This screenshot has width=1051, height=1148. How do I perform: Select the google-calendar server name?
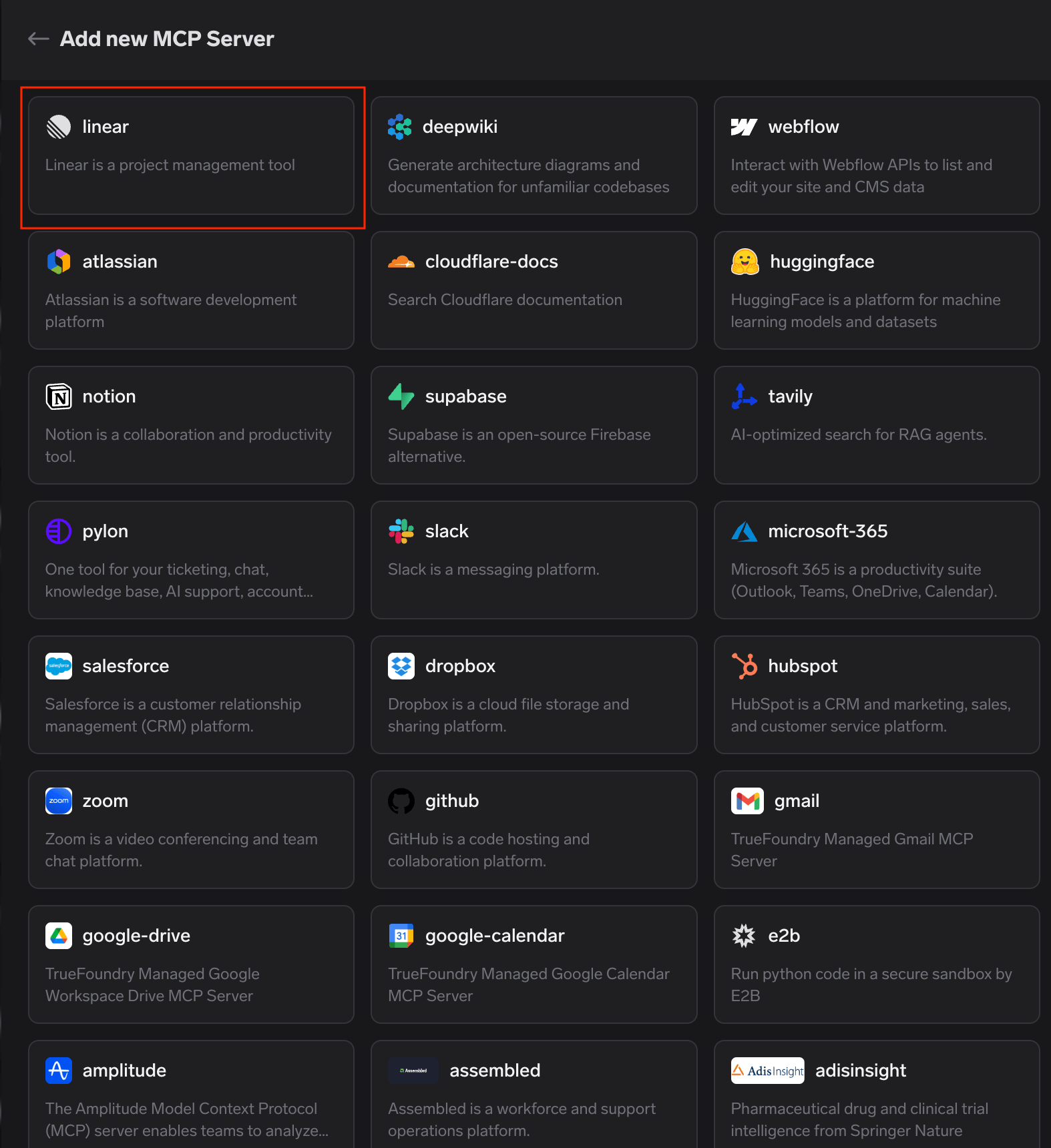[x=495, y=936]
